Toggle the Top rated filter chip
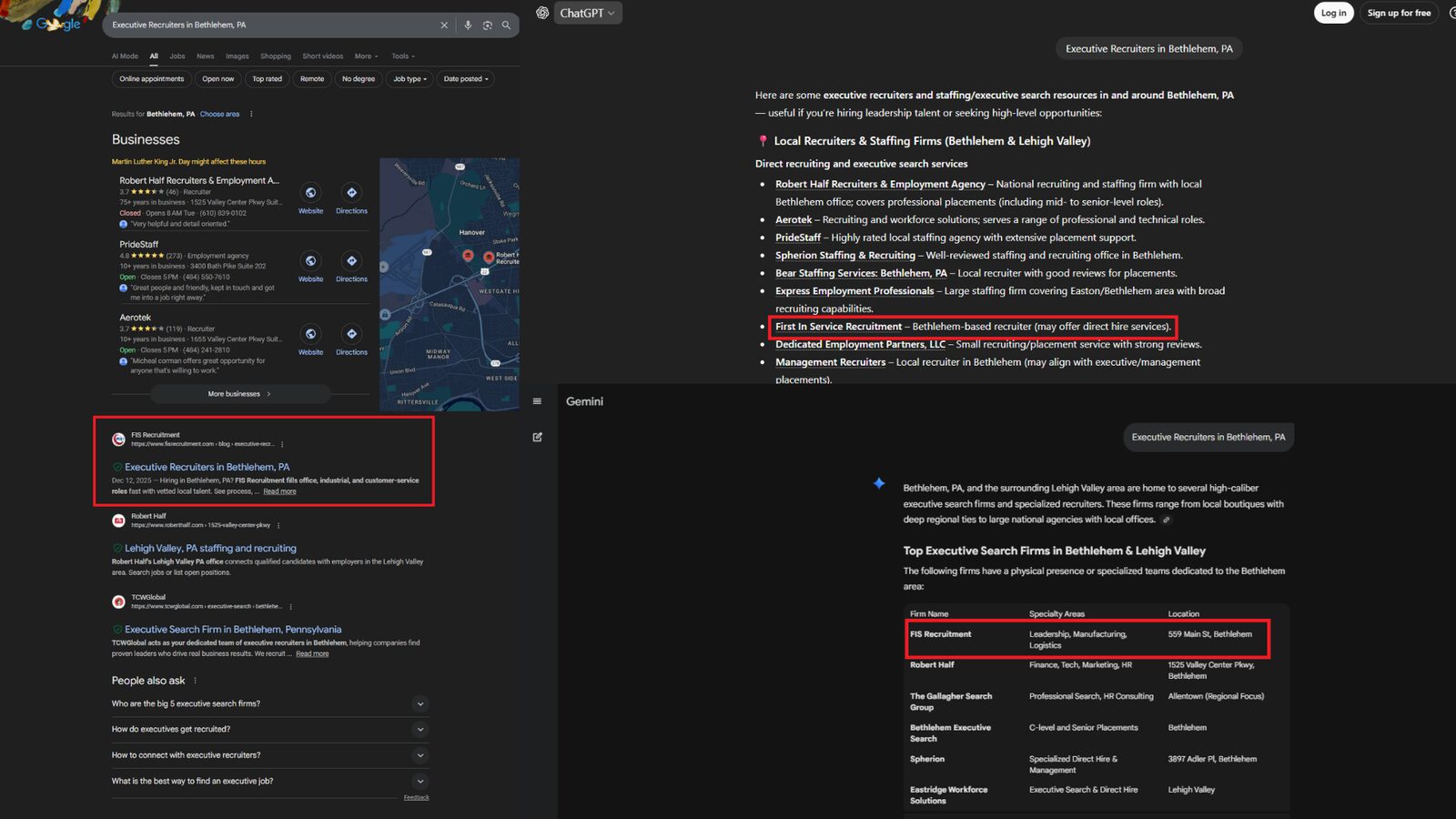The width and height of the screenshot is (1456, 819). (268, 79)
